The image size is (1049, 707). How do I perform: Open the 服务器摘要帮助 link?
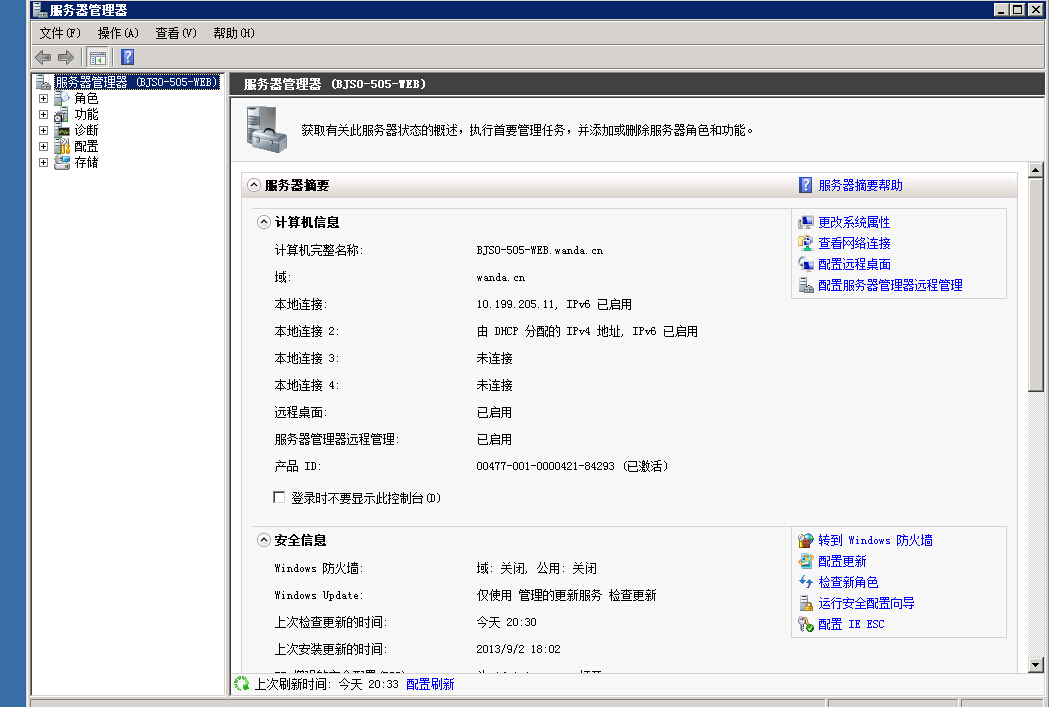click(860, 185)
